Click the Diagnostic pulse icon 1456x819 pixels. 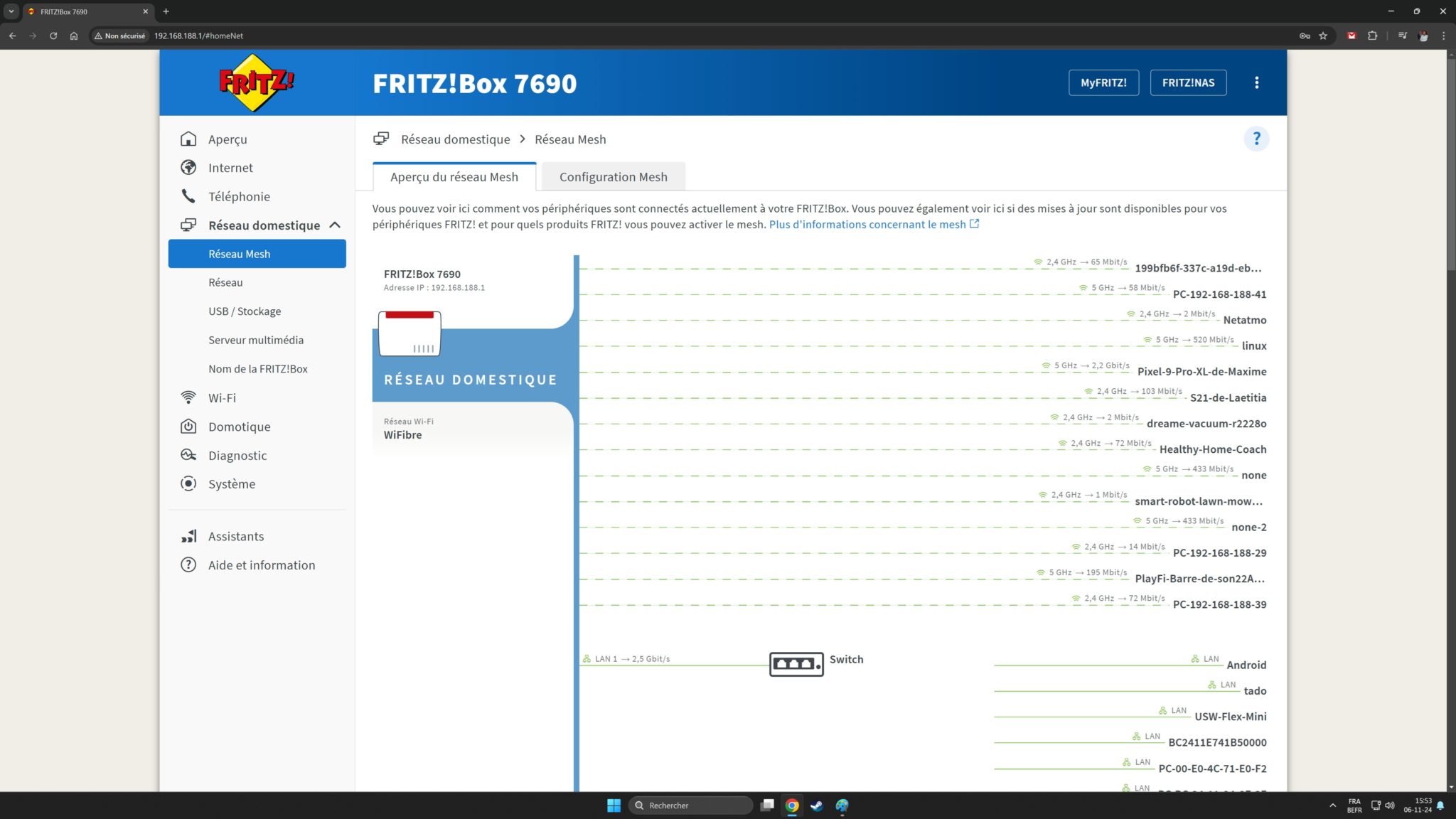[x=188, y=454]
